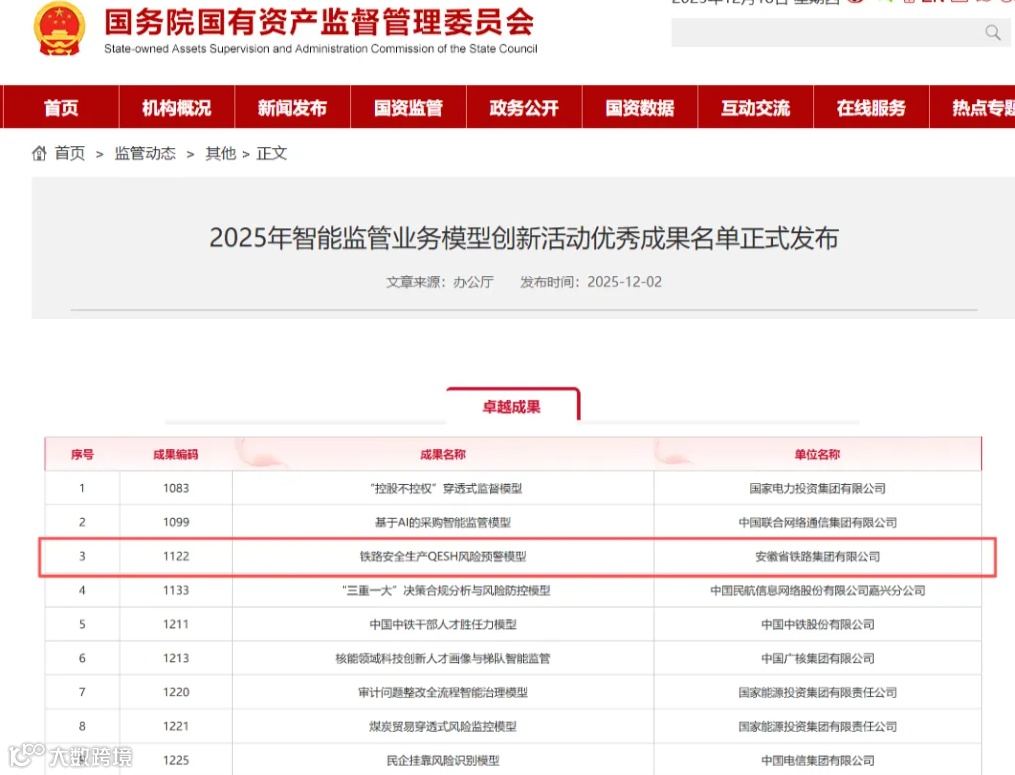1015x775 pixels.
Task: Click 正文 breadcrumb text
Action: click(x=272, y=153)
